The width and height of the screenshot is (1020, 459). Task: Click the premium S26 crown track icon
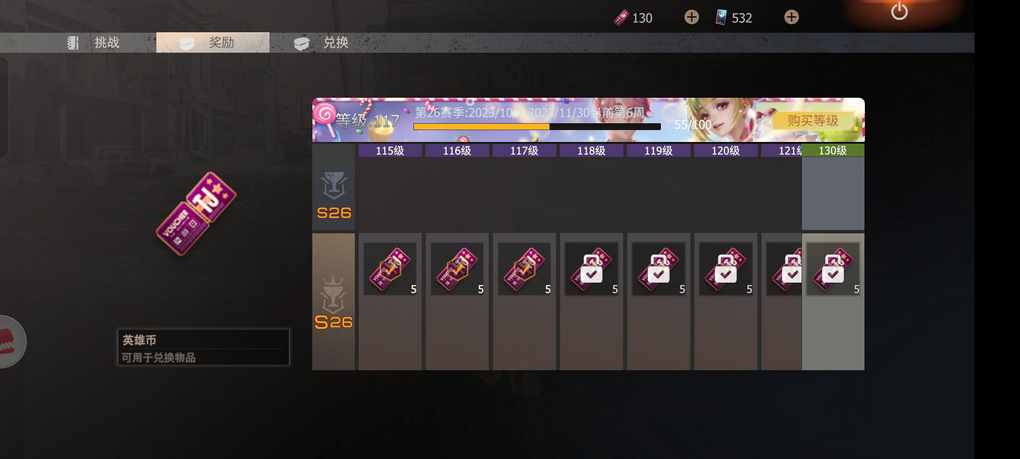click(x=334, y=303)
